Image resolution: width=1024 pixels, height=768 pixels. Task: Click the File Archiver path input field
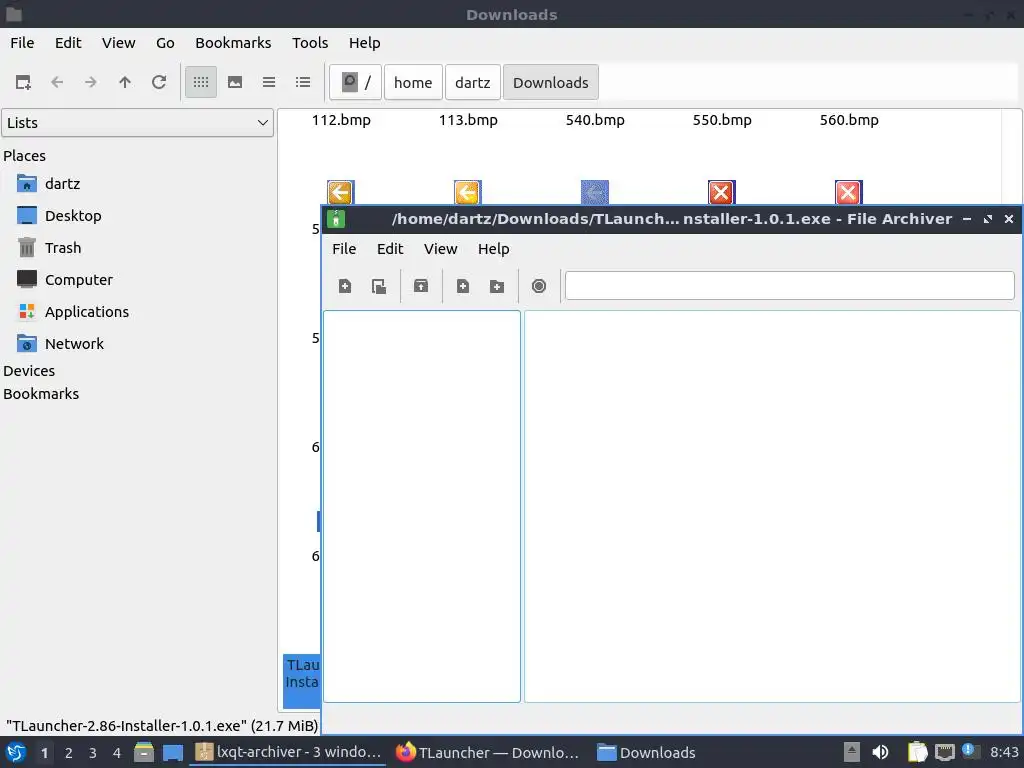[790, 285]
